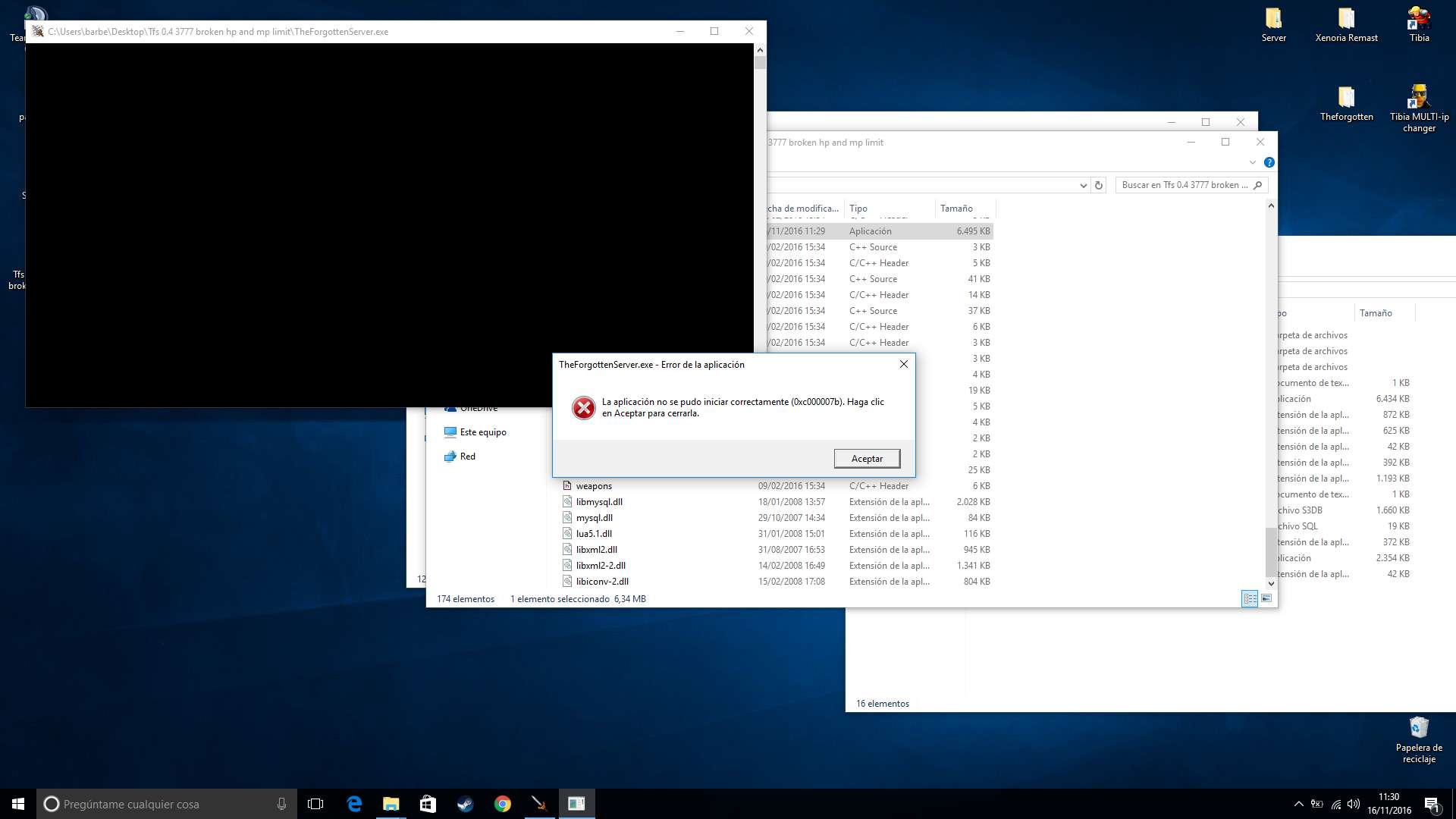Show hidden system tray icons
Viewport: 1456px width, 819px height.
point(1298,804)
